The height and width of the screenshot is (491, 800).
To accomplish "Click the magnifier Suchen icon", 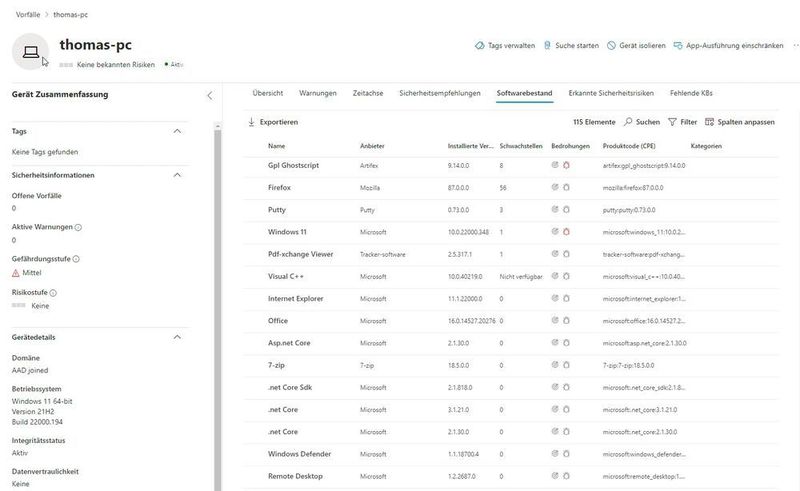I will 628,121.
